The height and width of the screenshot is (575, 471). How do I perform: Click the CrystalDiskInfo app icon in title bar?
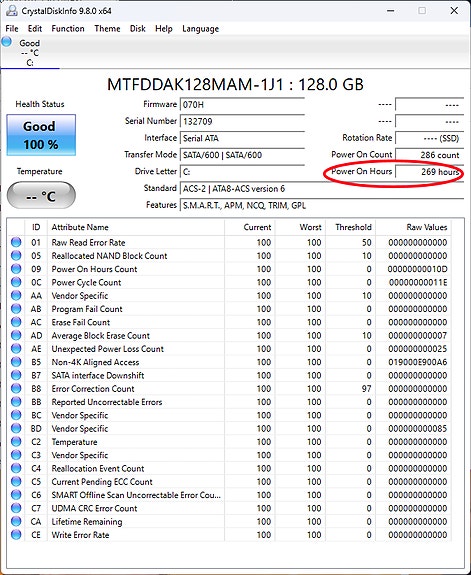point(11,11)
